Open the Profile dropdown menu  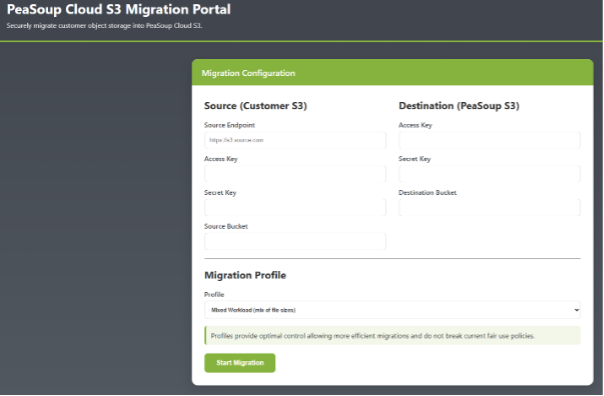(x=392, y=310)
